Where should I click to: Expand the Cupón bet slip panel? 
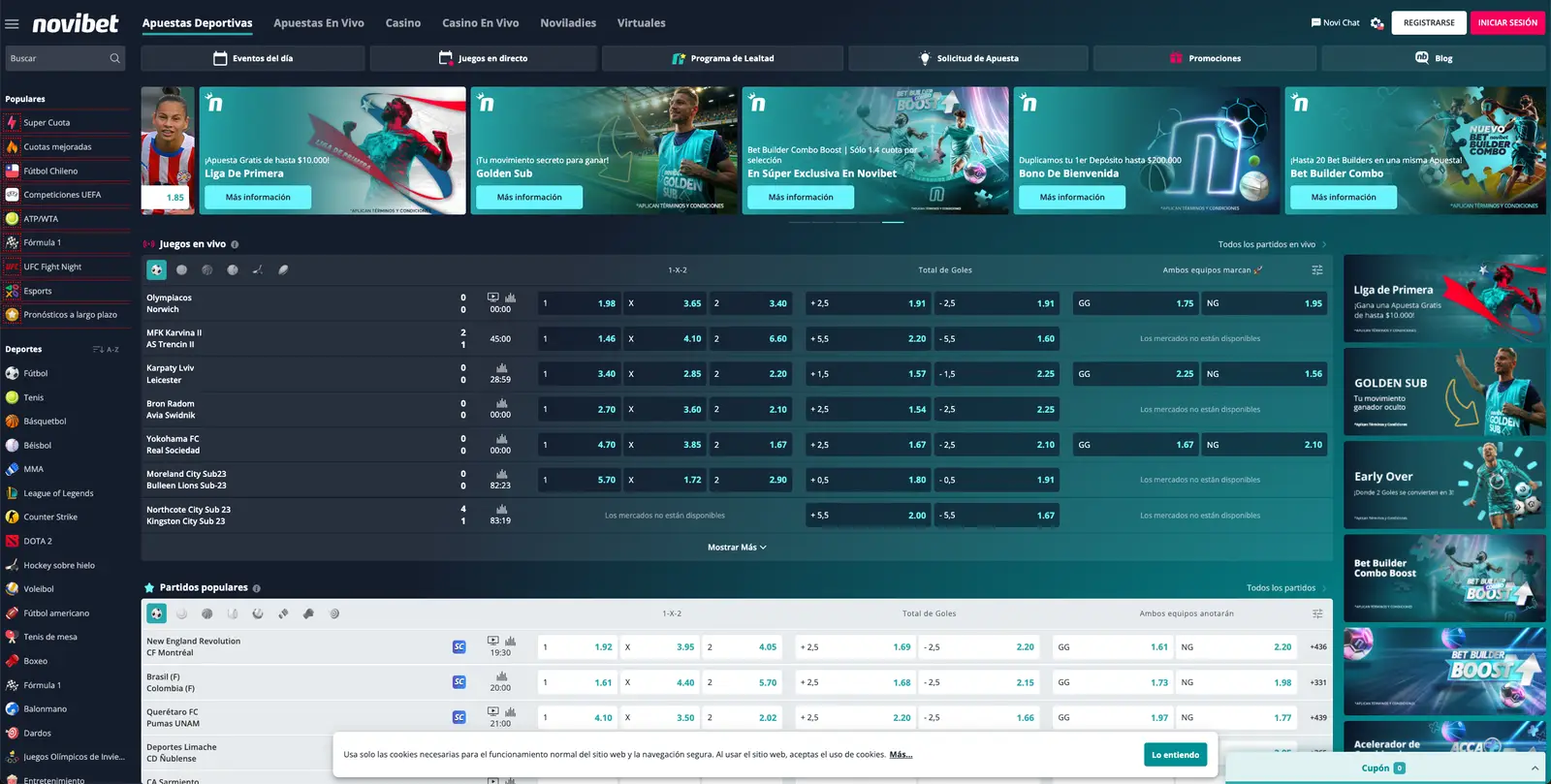pyautogui.click(x=1384, y=768)
